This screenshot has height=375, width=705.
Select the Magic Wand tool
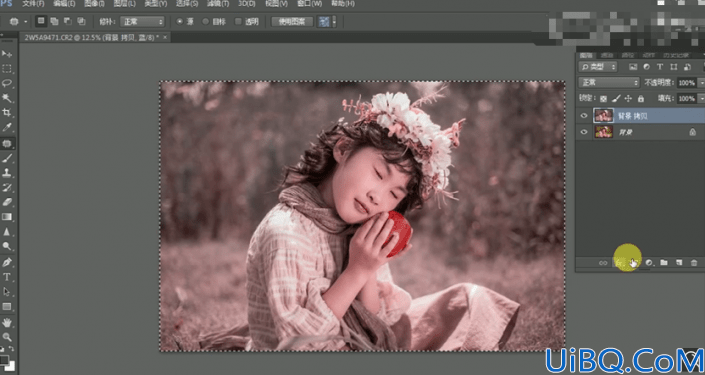7,98
